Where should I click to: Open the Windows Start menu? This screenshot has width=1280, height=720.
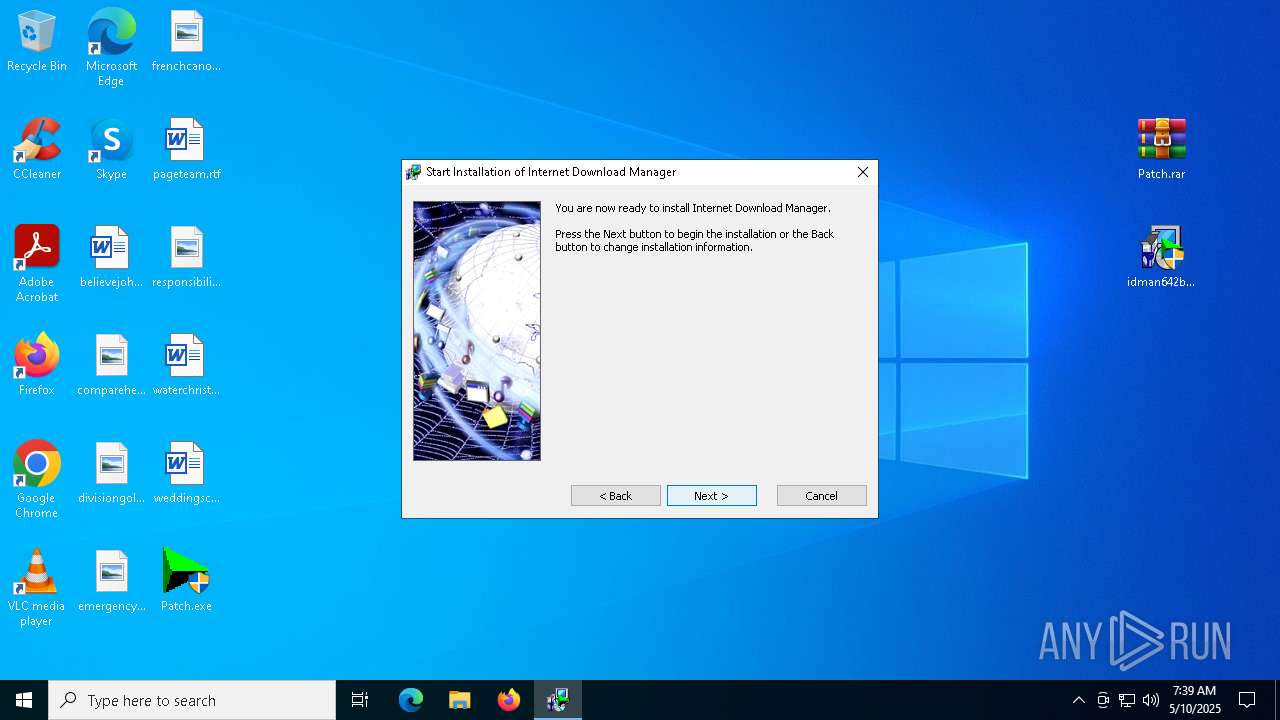24,700
